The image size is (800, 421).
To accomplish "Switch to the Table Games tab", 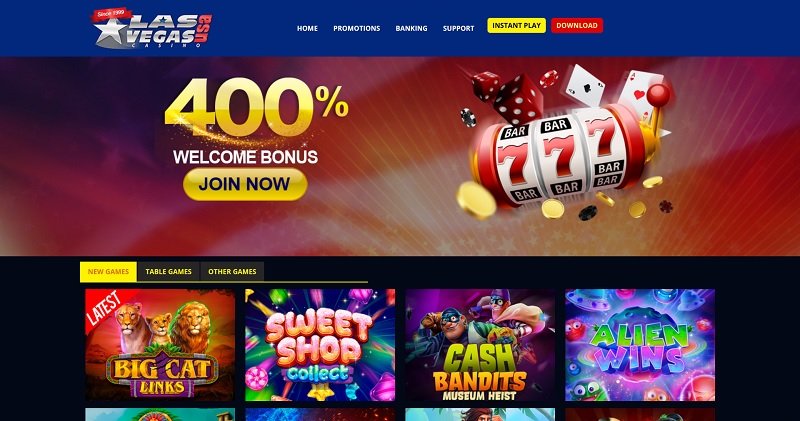I will pyautogui.click(x=168, y=271).
